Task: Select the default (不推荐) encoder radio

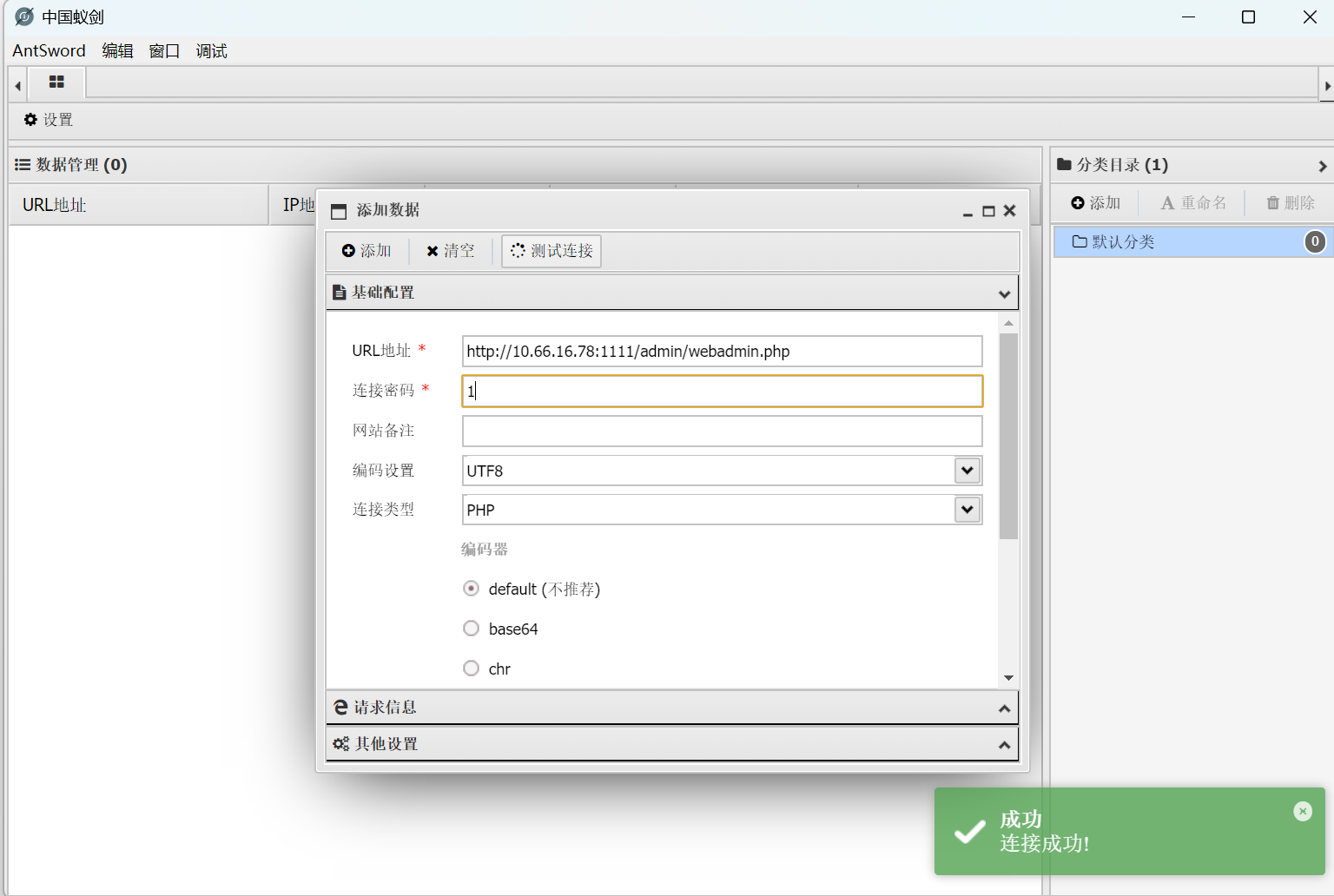Action: pyautogui.click(x=471, y=589)
